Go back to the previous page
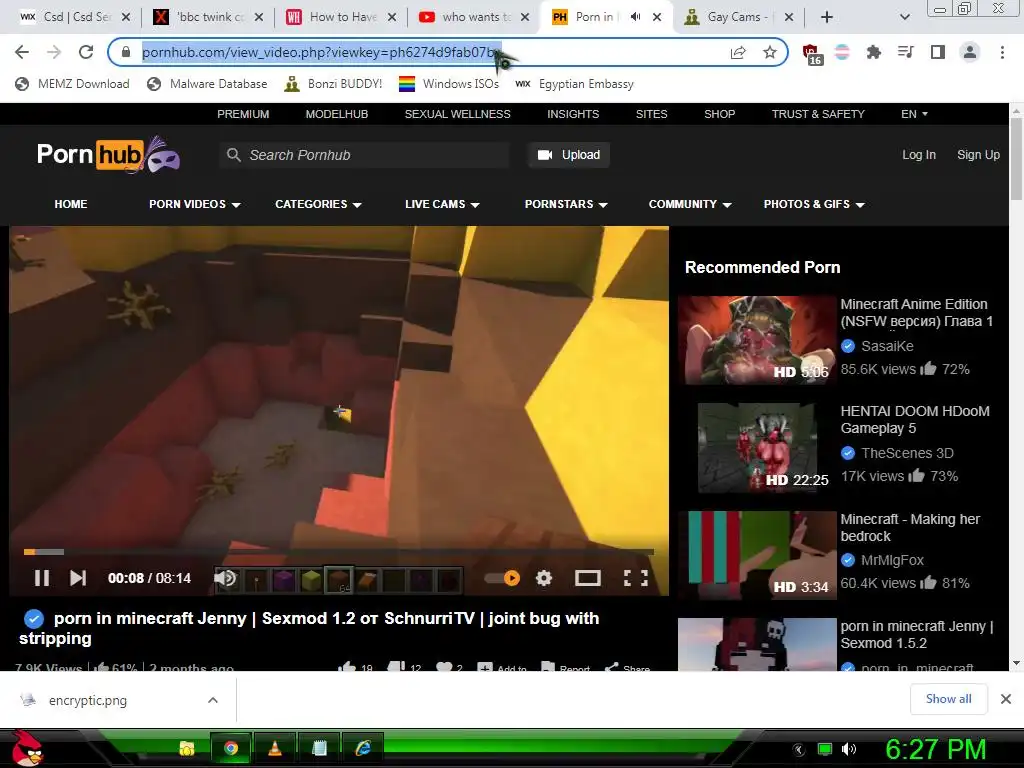This screenshot has width=1024, height=768. pyautogui.click(x=22, y=52)
